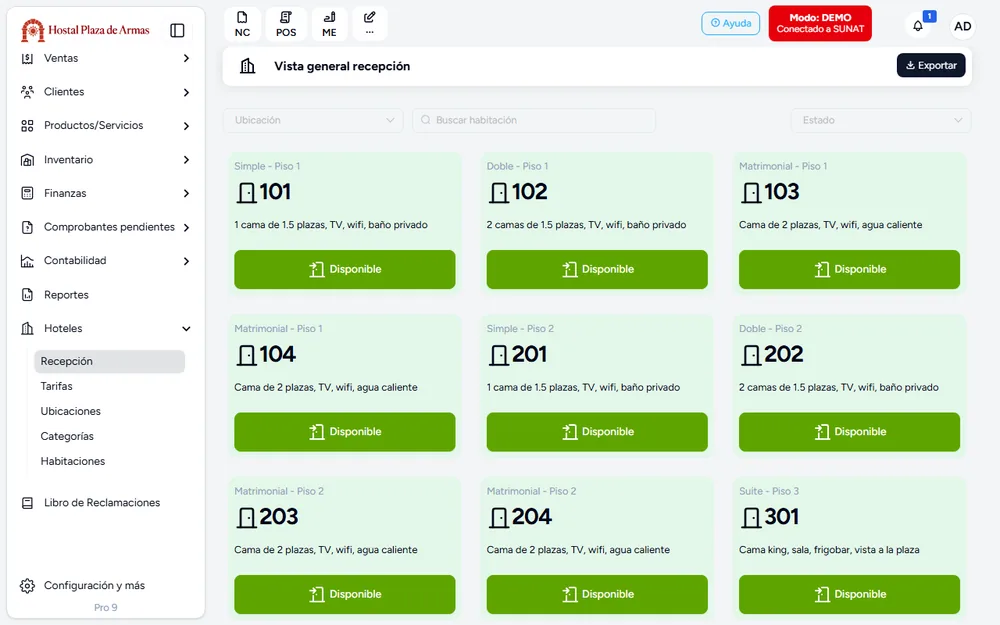This screenshot has width=1000, height=625.
Task: Click the Ayuda help button
Action: (x=731, y=23)
